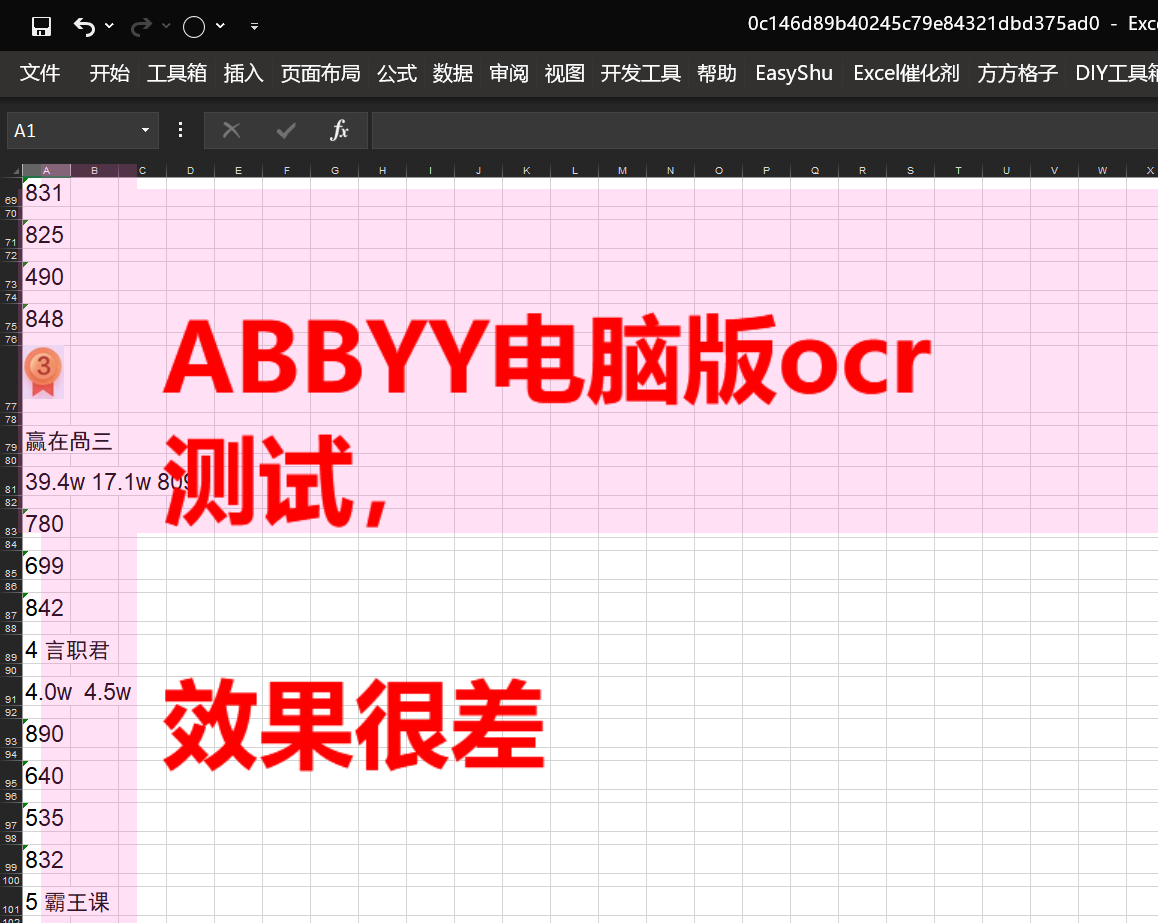Viewport: 1158px width, 923px height.
Task: Select column B header
Action: click(95, 171)
